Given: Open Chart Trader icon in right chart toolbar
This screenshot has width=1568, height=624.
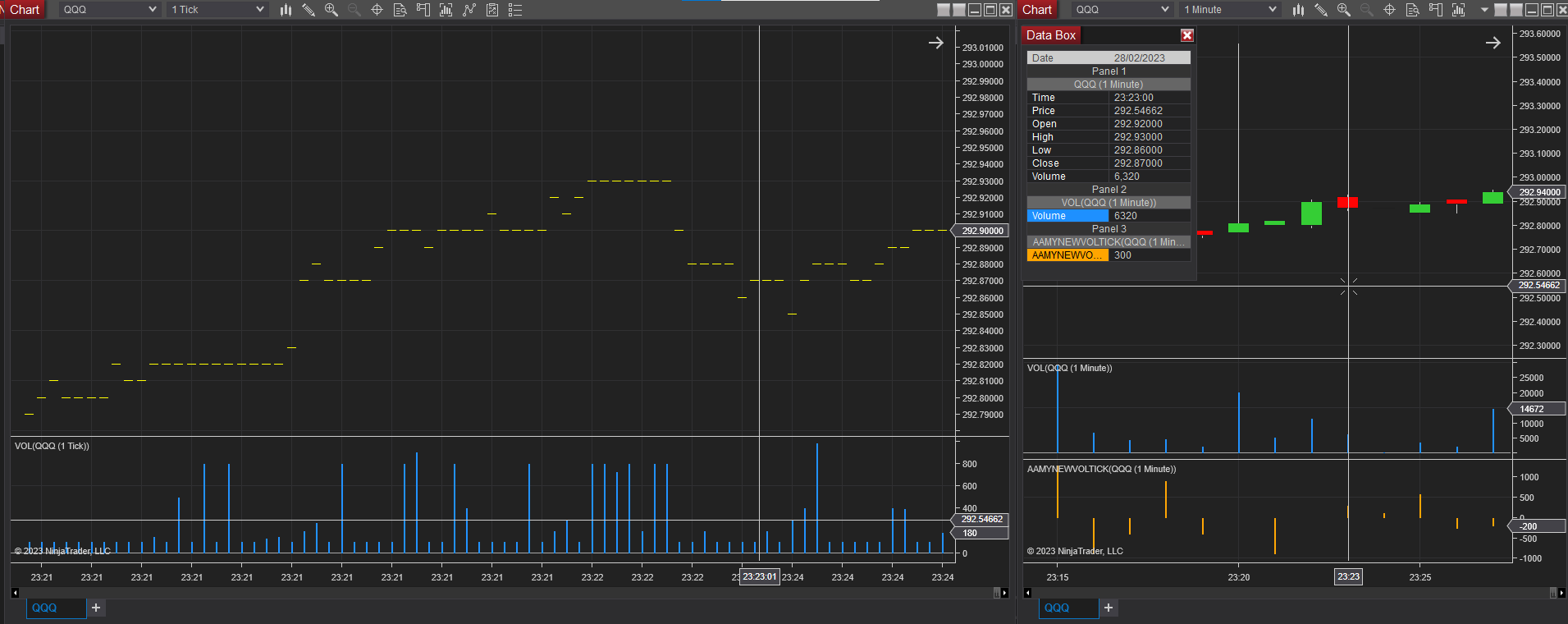Looking at the screenshot, I should click(x=1436, y=10).
